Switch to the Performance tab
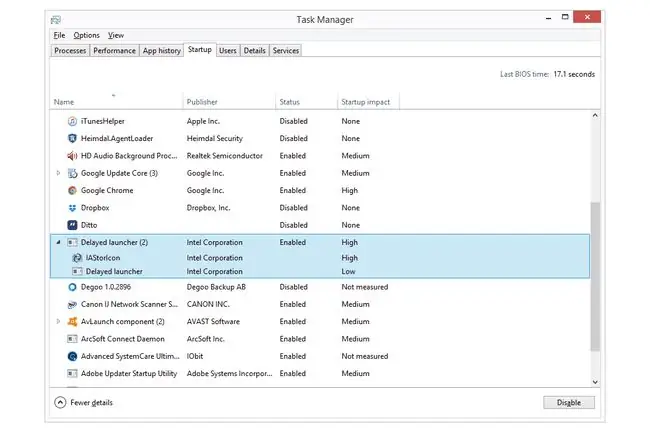Image resolution: width=650 pixels, height=433 pixels. [x=114, y=51]
